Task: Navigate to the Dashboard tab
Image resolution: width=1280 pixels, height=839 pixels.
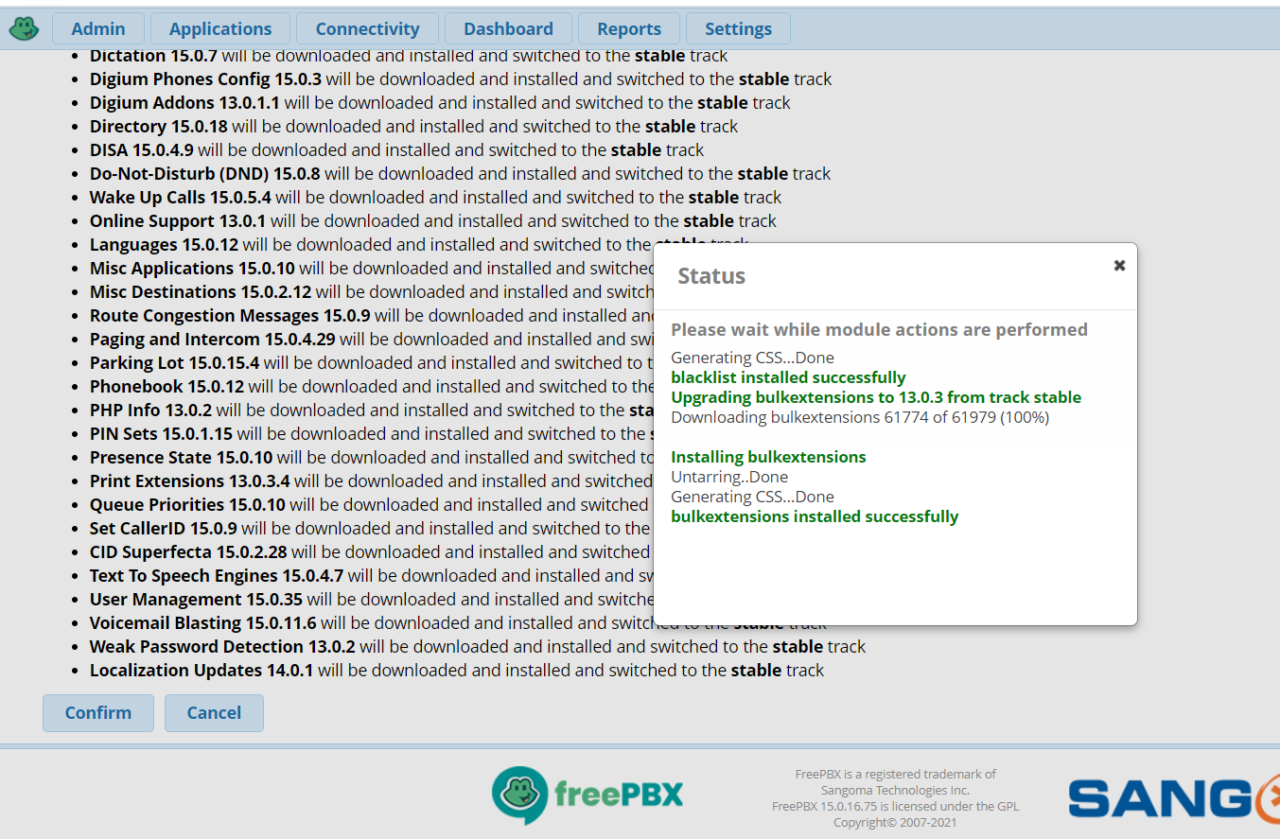Action: [x=508, y=28]
